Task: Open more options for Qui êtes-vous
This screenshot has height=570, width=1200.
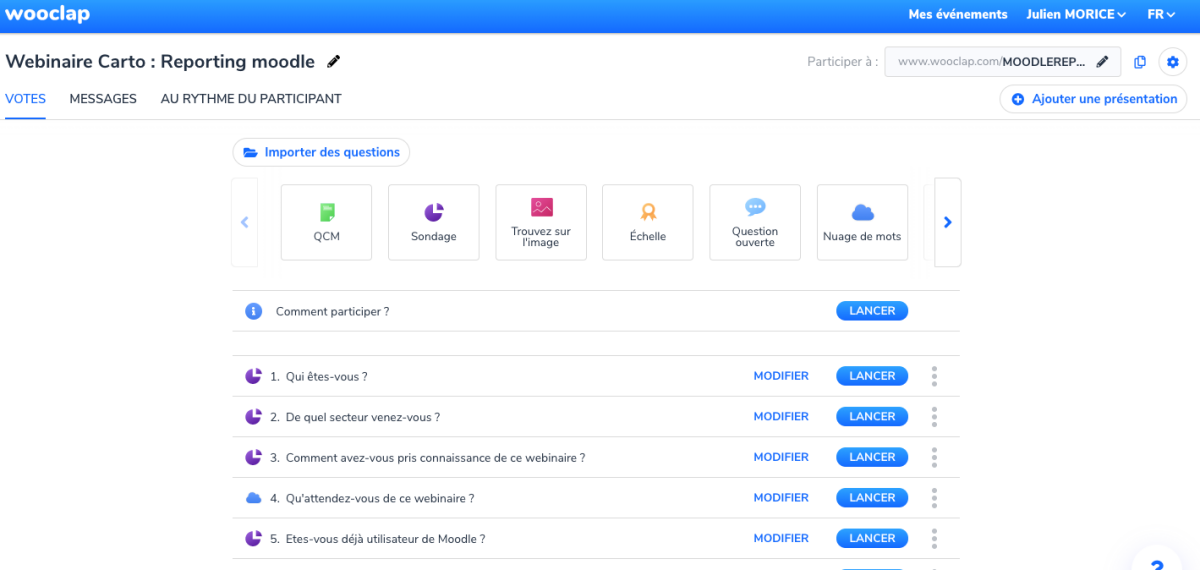Action: 934,376
